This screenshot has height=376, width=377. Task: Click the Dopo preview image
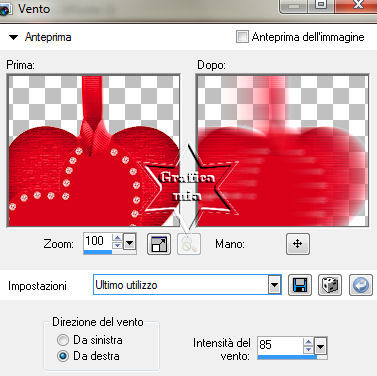click(x=283, y=150)
